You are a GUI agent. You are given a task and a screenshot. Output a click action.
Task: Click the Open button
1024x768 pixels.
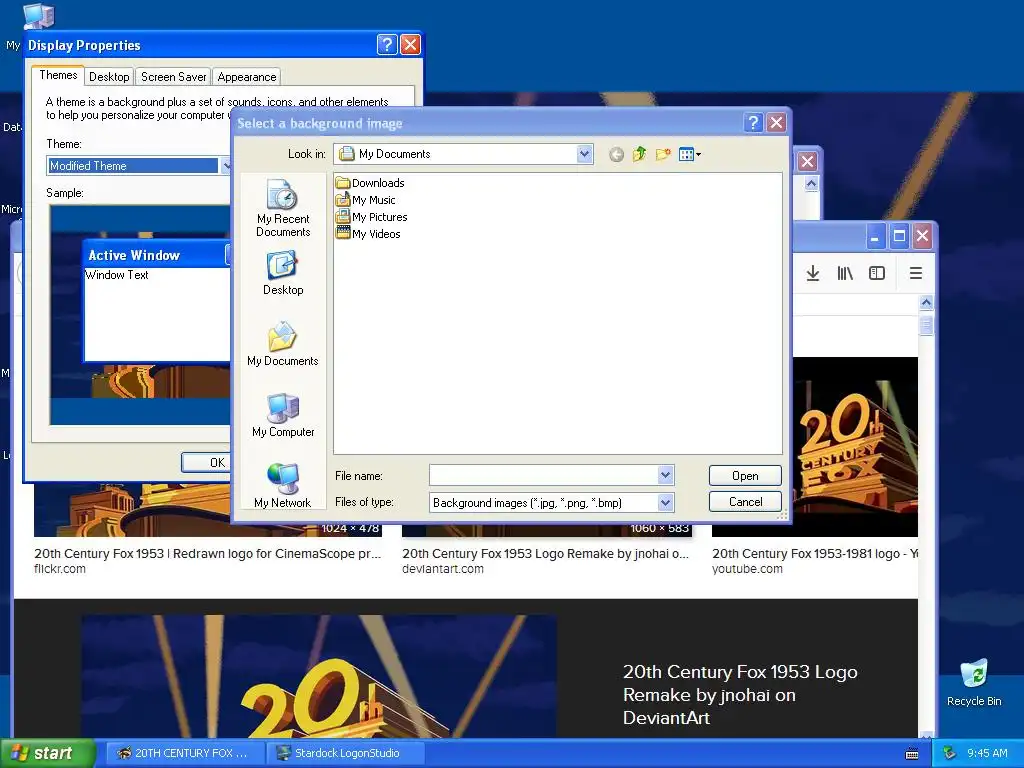click(x=745, y=475)
